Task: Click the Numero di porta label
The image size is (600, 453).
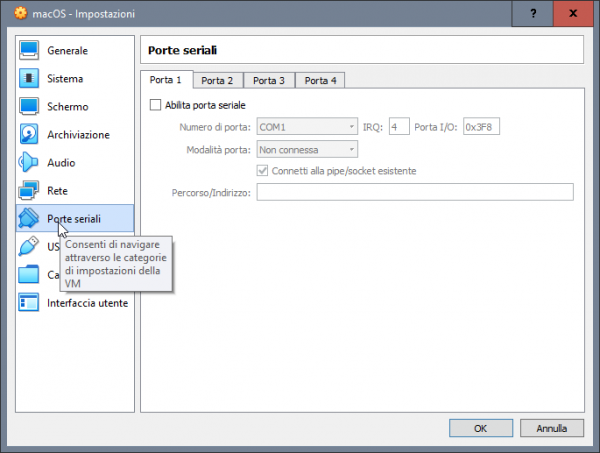Action: [215, 127]
